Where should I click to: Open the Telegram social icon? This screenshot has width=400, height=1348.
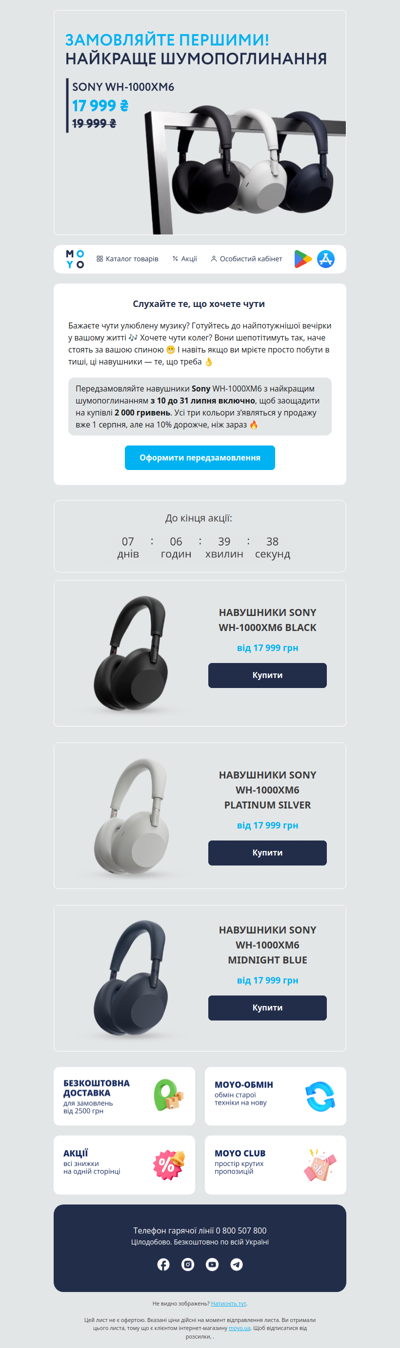tap(236, 1264)
